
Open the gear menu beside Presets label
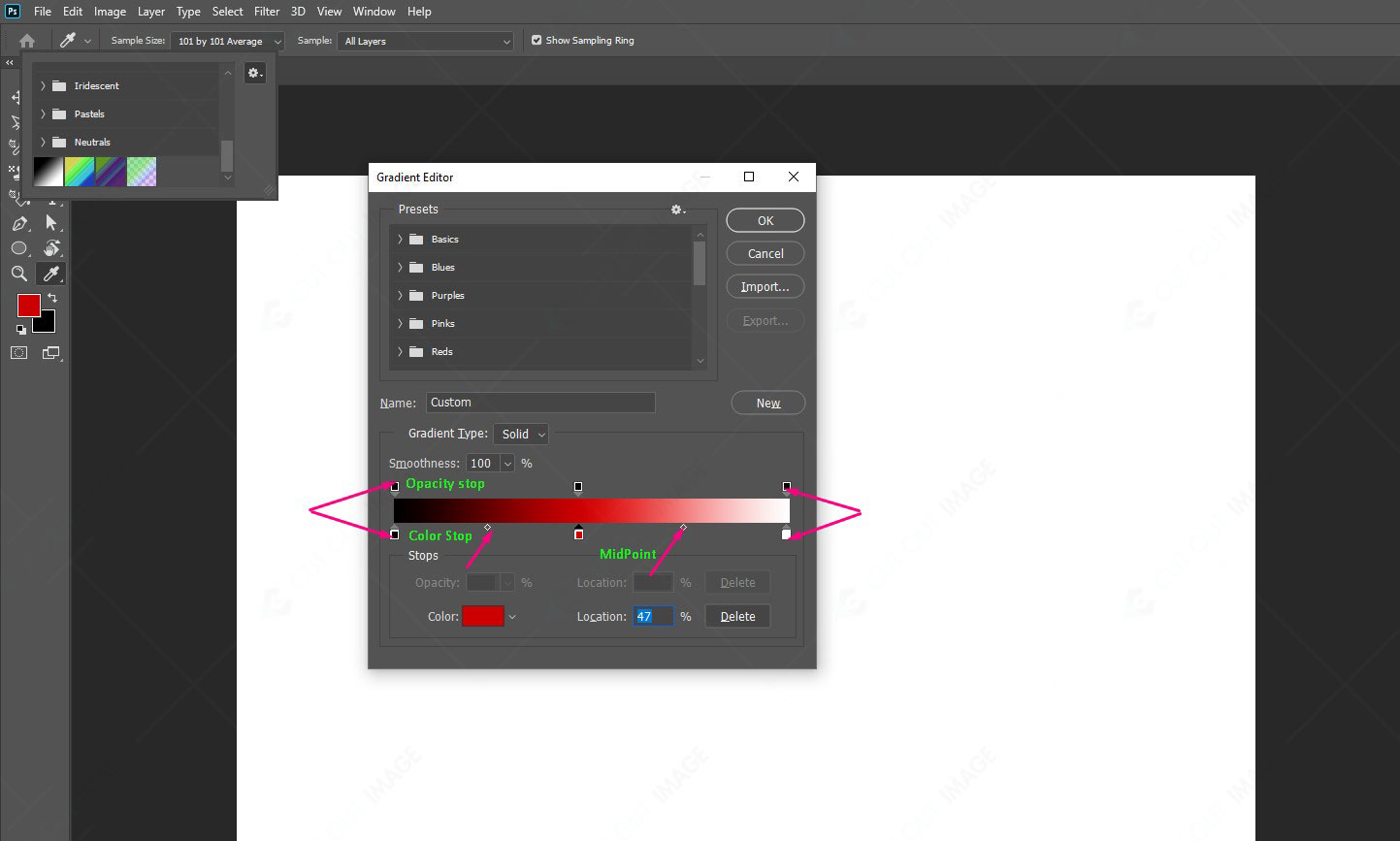678,210
